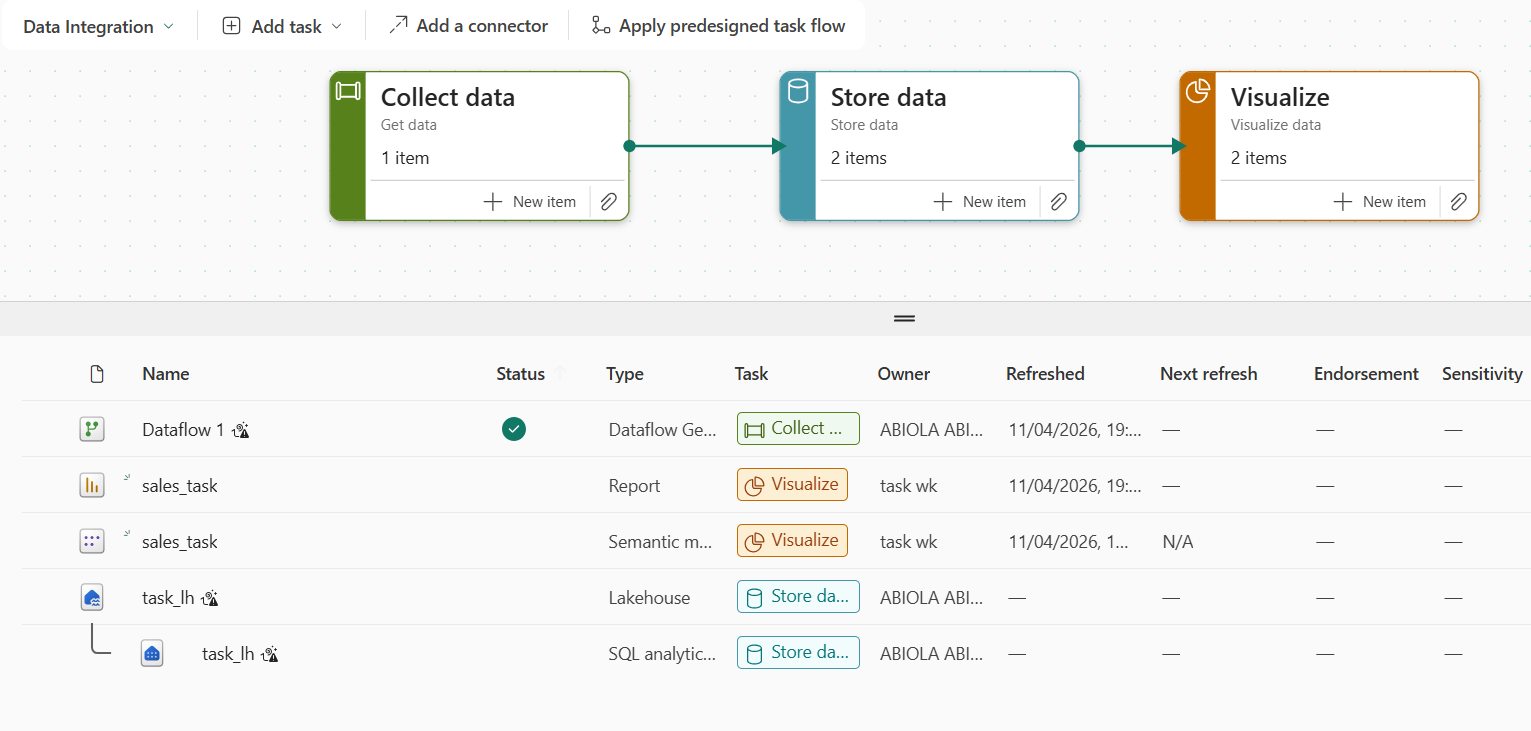Click the Collect task tag on Dataflow 1

pyautogui.click(x=798, y=429)
